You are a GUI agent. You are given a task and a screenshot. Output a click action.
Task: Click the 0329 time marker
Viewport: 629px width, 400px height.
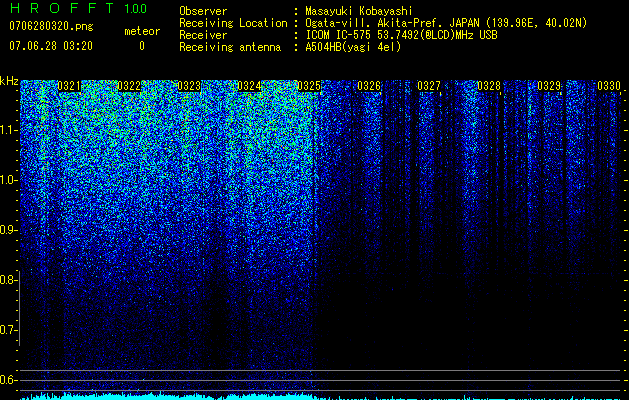pyautogui.click(x=549, y=86)
